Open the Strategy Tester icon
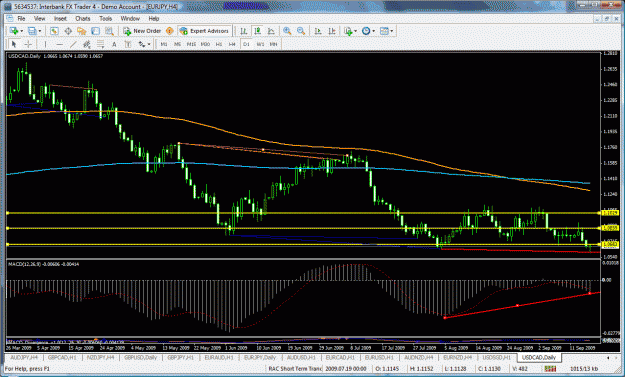 coord(109,31)
